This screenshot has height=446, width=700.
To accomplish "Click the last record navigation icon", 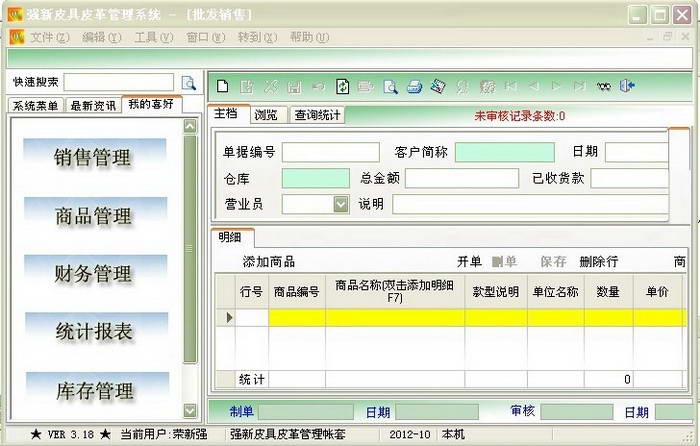I will [x=579, y=86].
